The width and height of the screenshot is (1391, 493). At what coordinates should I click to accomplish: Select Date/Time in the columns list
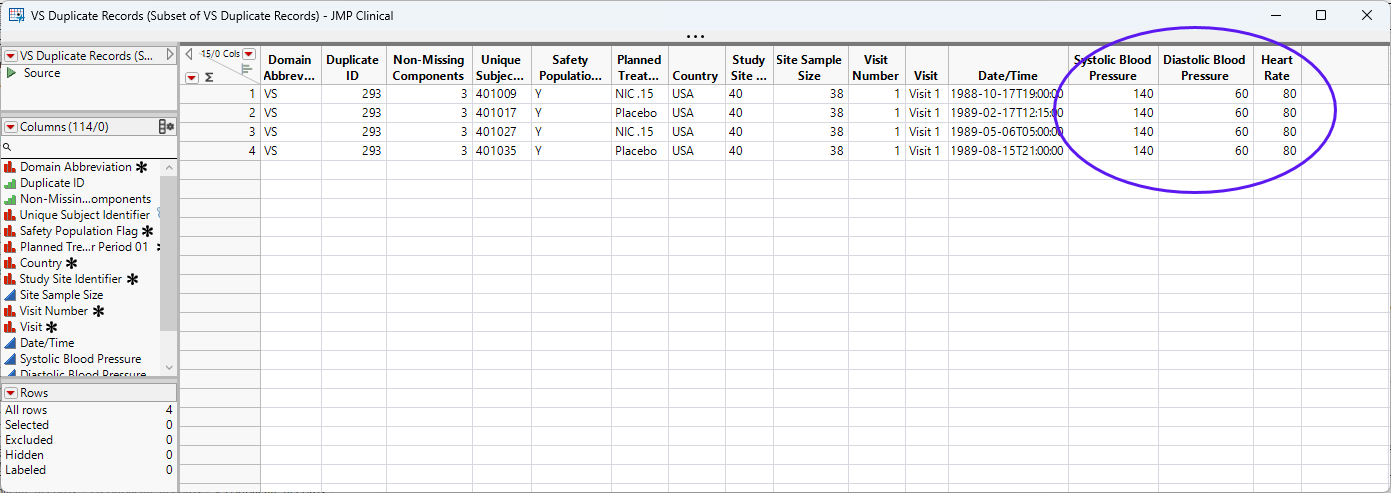(47, 343)
